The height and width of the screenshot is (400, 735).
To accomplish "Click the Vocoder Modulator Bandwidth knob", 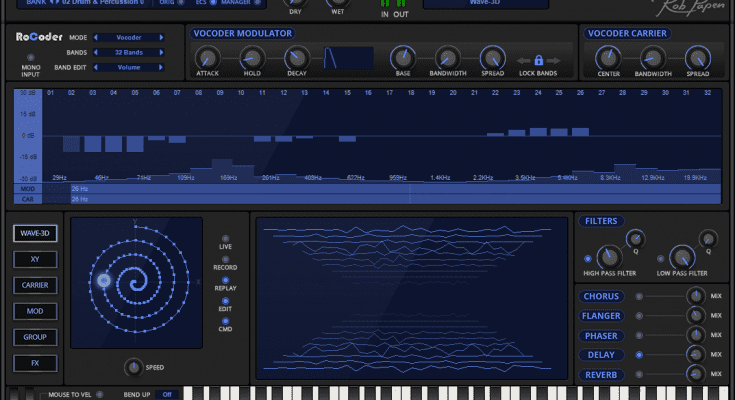I will pos(448,59).
